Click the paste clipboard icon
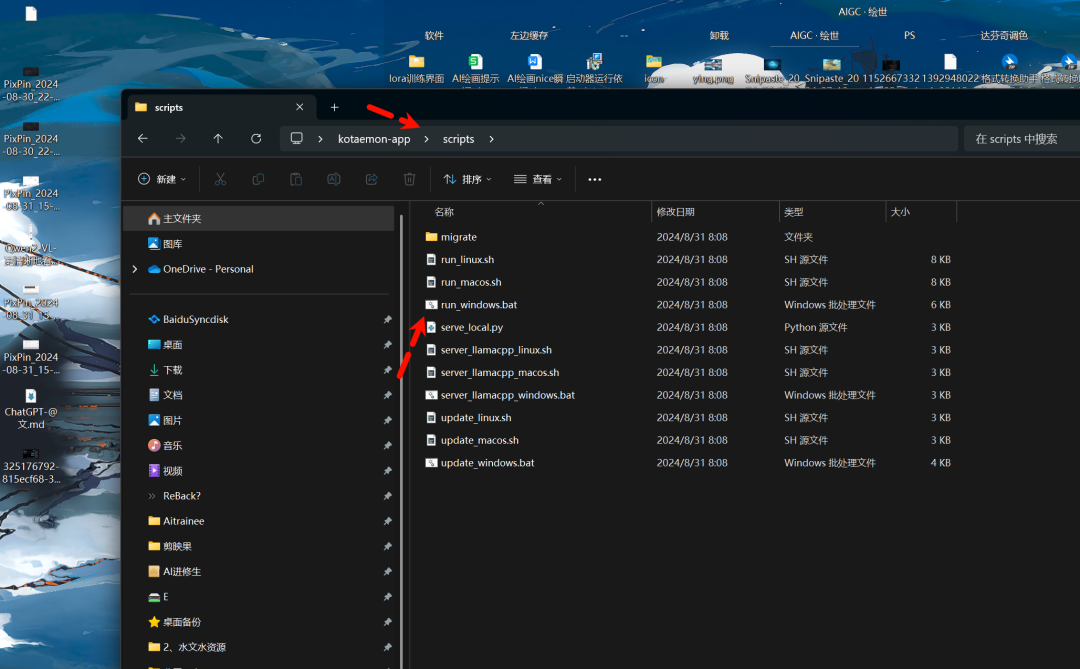This screenshot has height=669, width=1080. (296, 179)
